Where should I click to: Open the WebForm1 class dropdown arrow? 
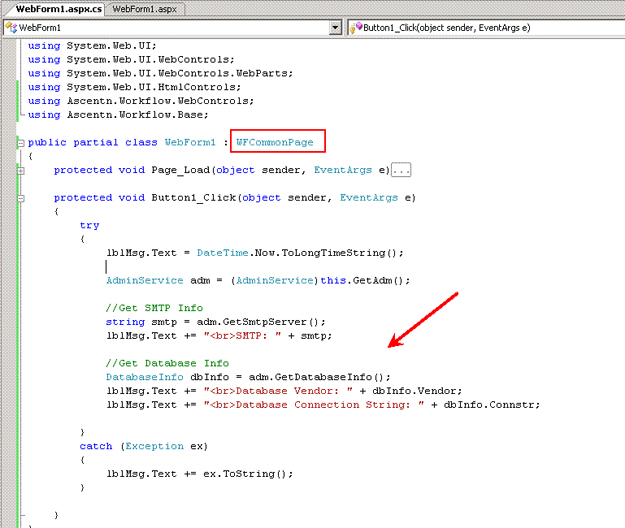point(335,27)
